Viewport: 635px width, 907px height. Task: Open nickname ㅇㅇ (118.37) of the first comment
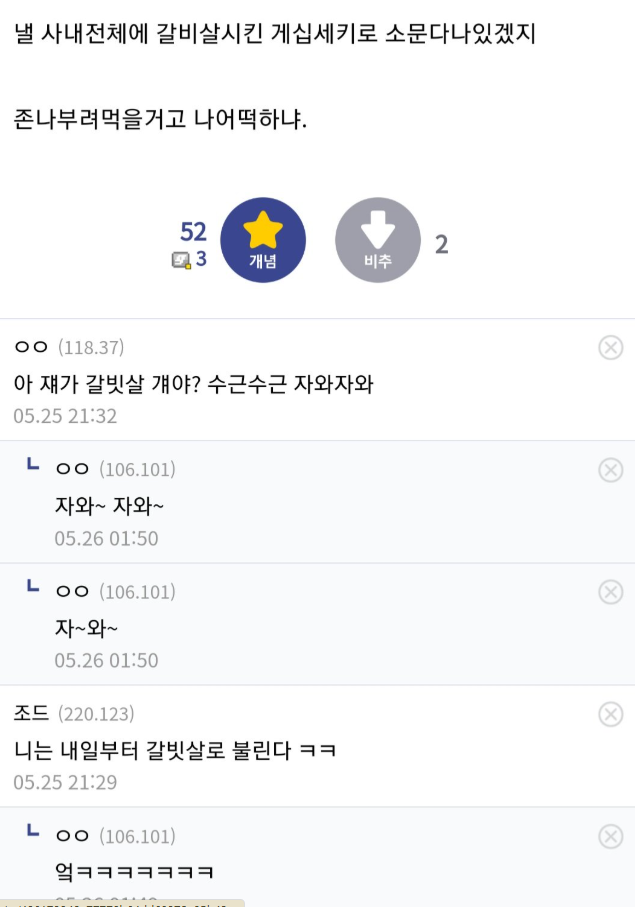point(69,347)
